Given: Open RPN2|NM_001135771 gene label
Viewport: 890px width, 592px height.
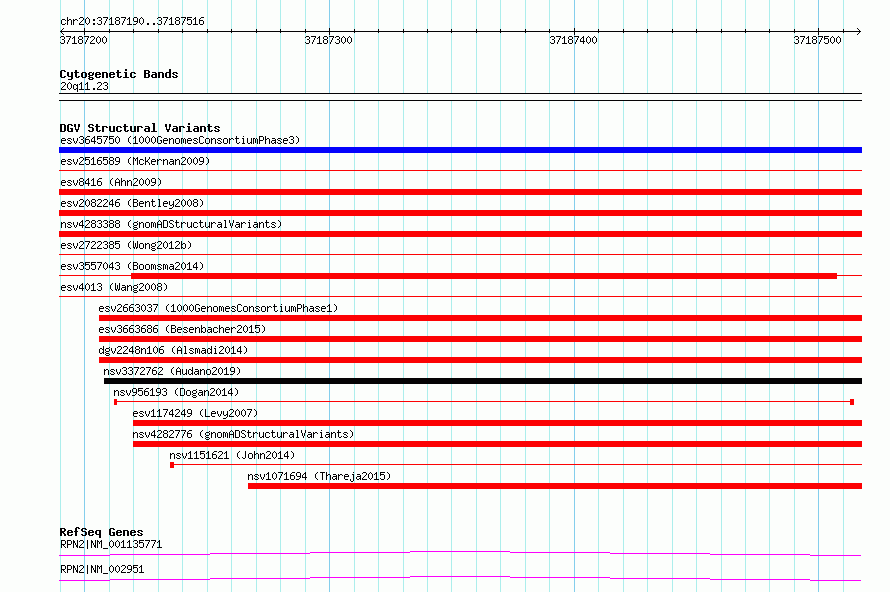Looking at the screenshot, I should [111, 544].
